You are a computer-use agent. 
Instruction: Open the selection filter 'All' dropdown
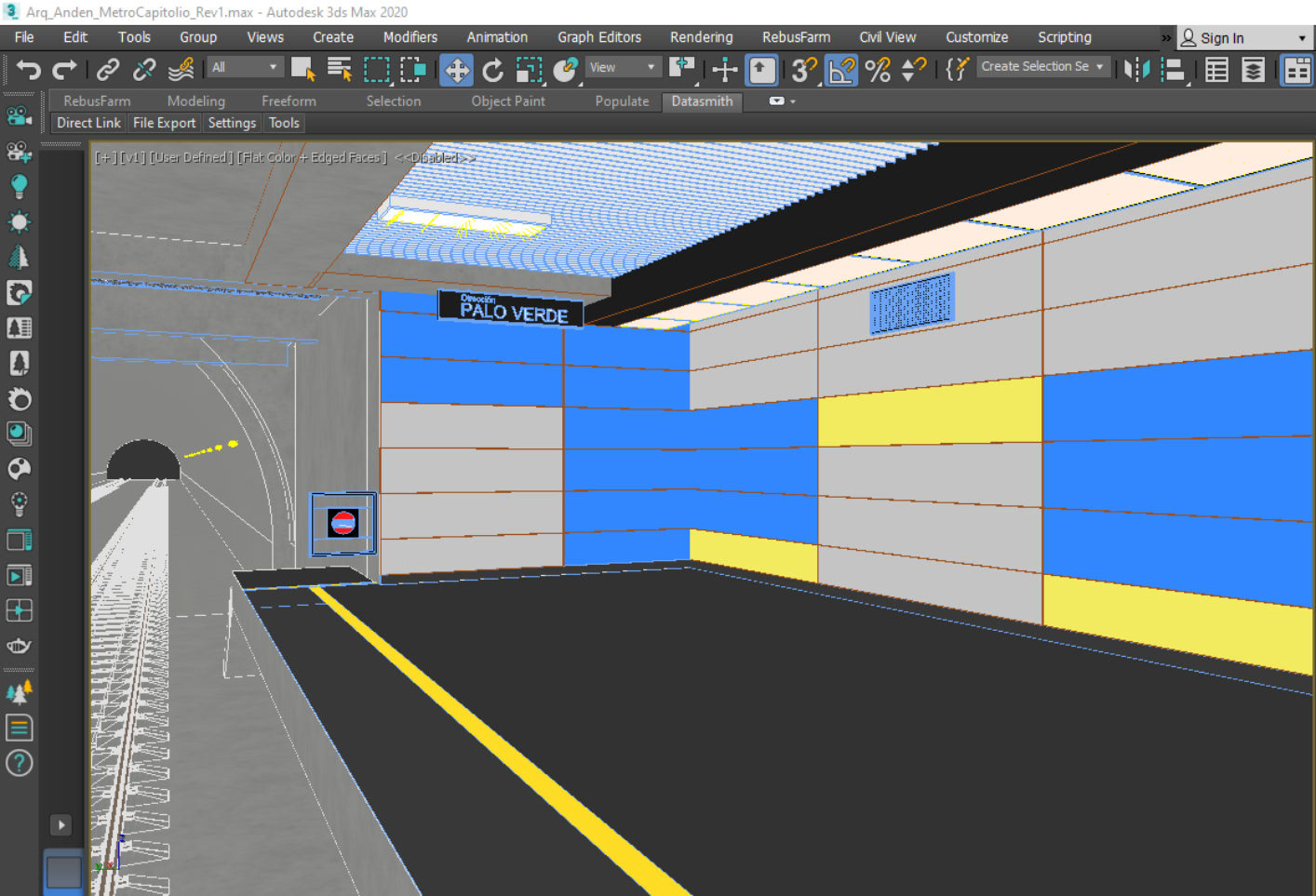(x=245, y=67)
